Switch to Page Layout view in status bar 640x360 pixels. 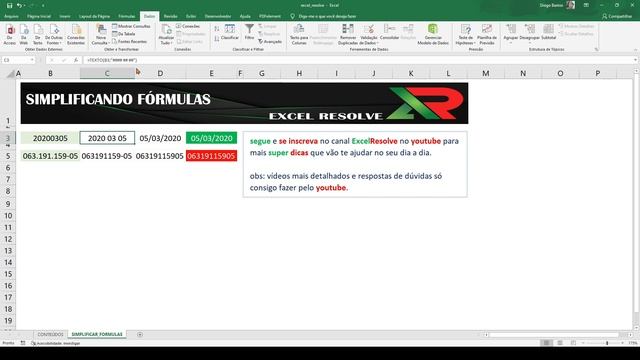click(560, 343)
